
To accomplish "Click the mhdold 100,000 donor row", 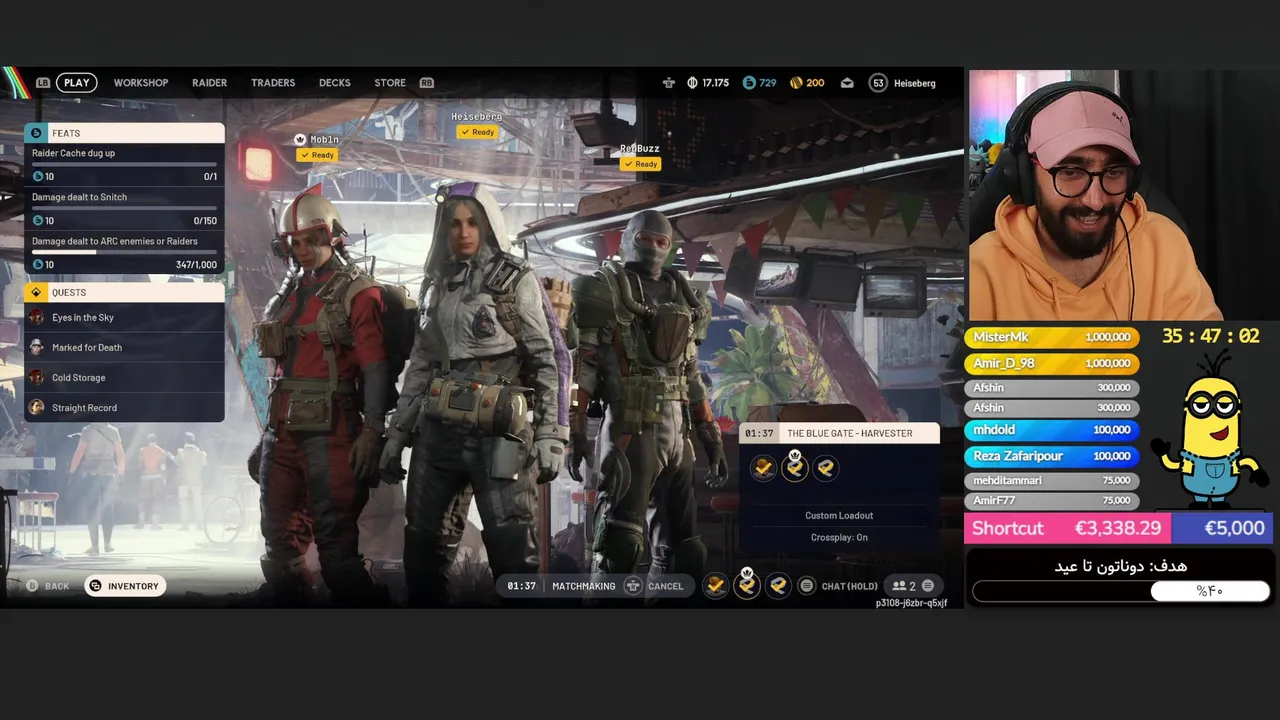I will pos(1051,430).
